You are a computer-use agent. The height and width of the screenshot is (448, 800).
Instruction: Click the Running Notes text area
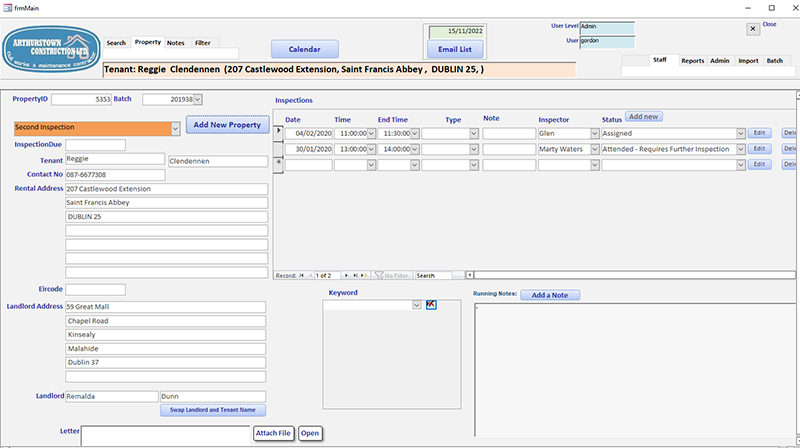tap(635, 370)
